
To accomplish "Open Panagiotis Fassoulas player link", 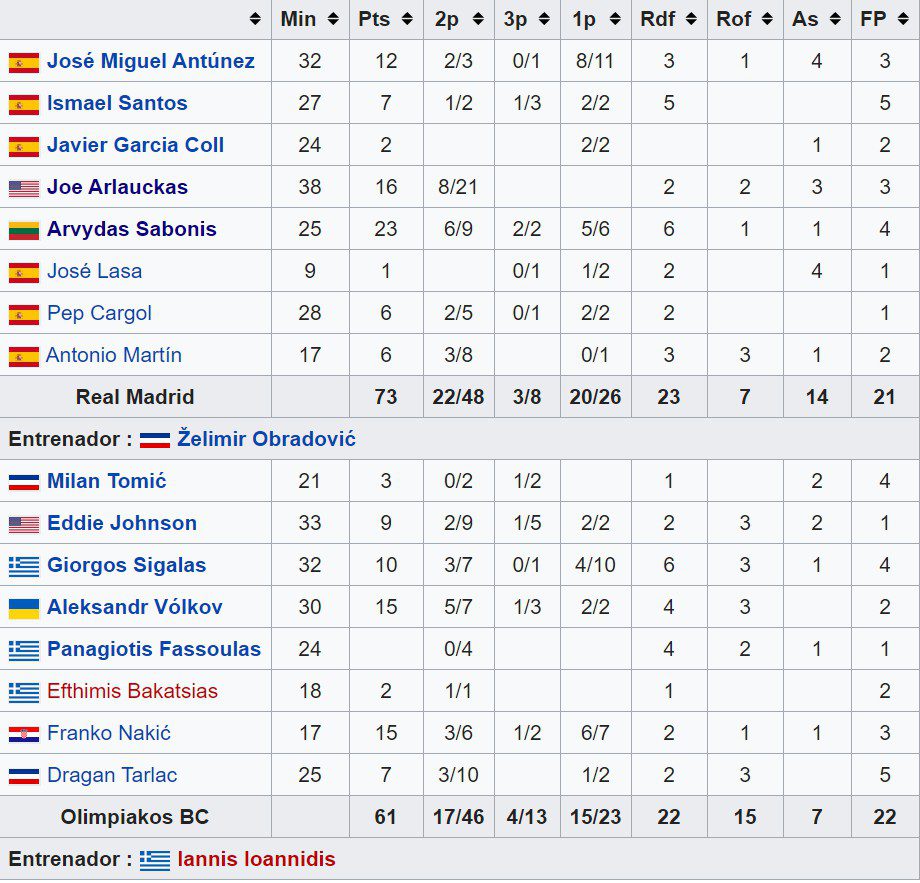I will 154,649.
